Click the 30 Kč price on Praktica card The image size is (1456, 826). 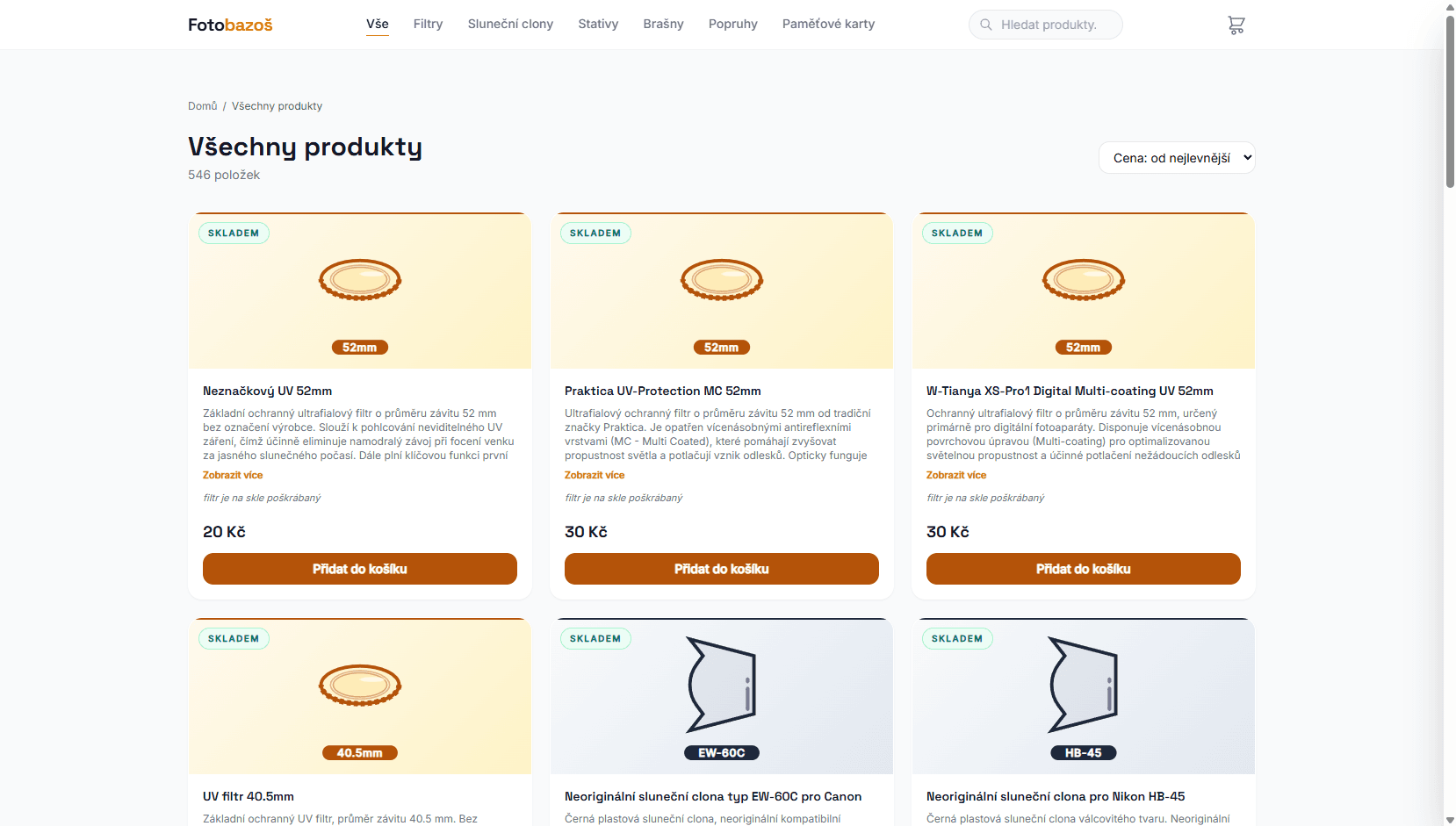pos(586,532)
